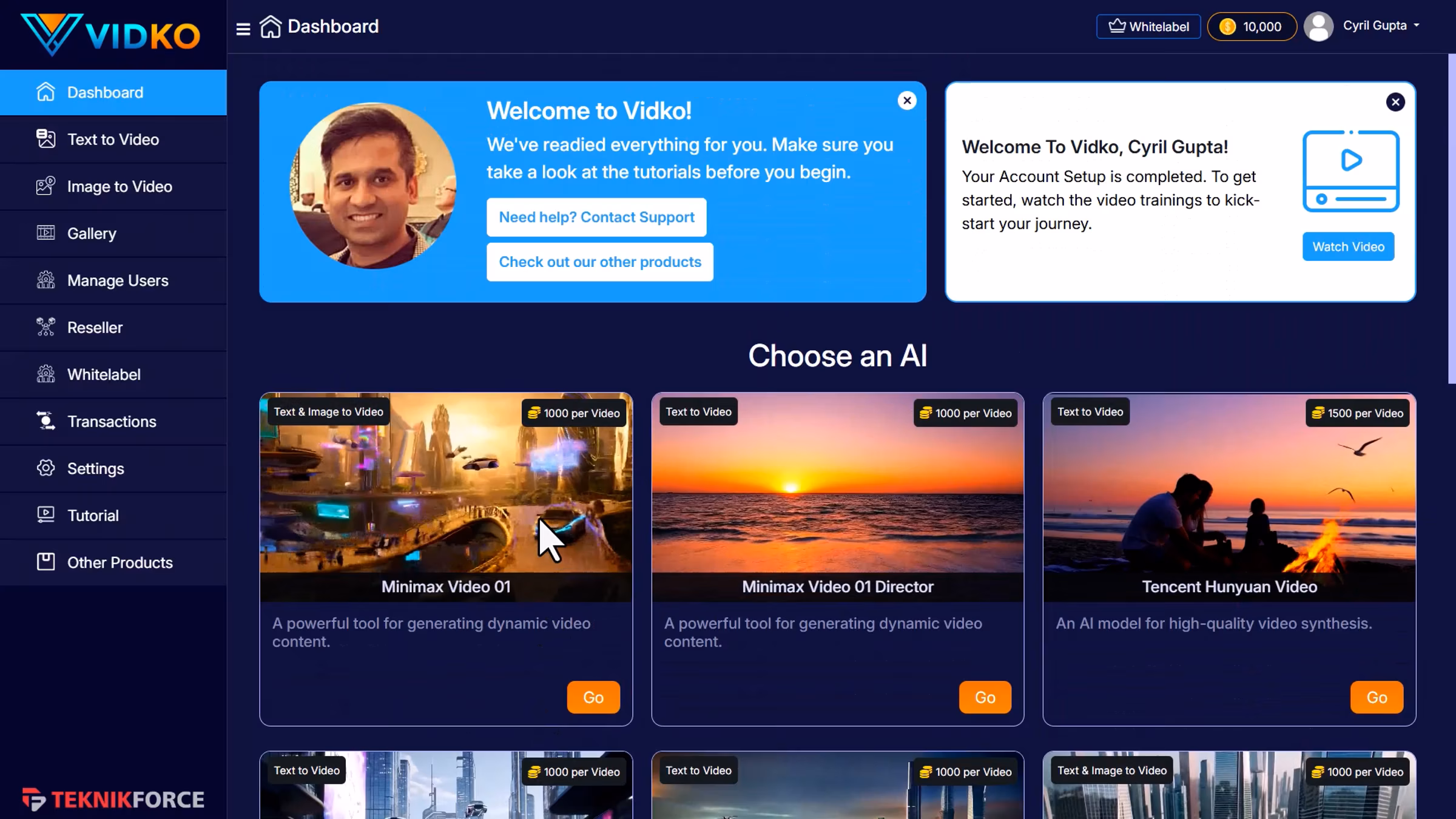Toggle the hamburger sidebar menu icon
Screen dimensions: 1456x819
click(243, 29)
